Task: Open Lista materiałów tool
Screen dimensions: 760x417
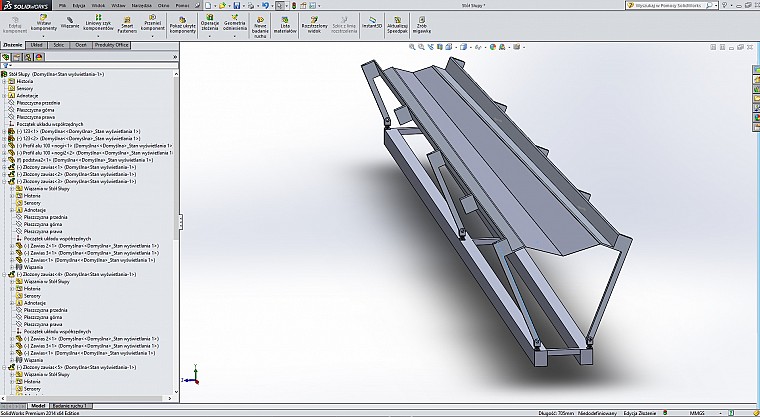Action: [285, 24]
